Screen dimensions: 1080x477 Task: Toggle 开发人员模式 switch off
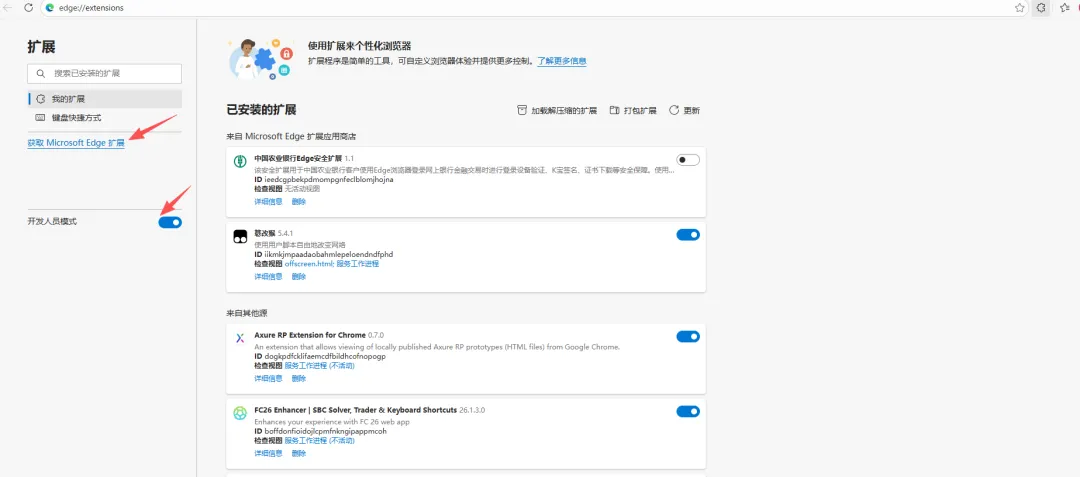[170, 222]
